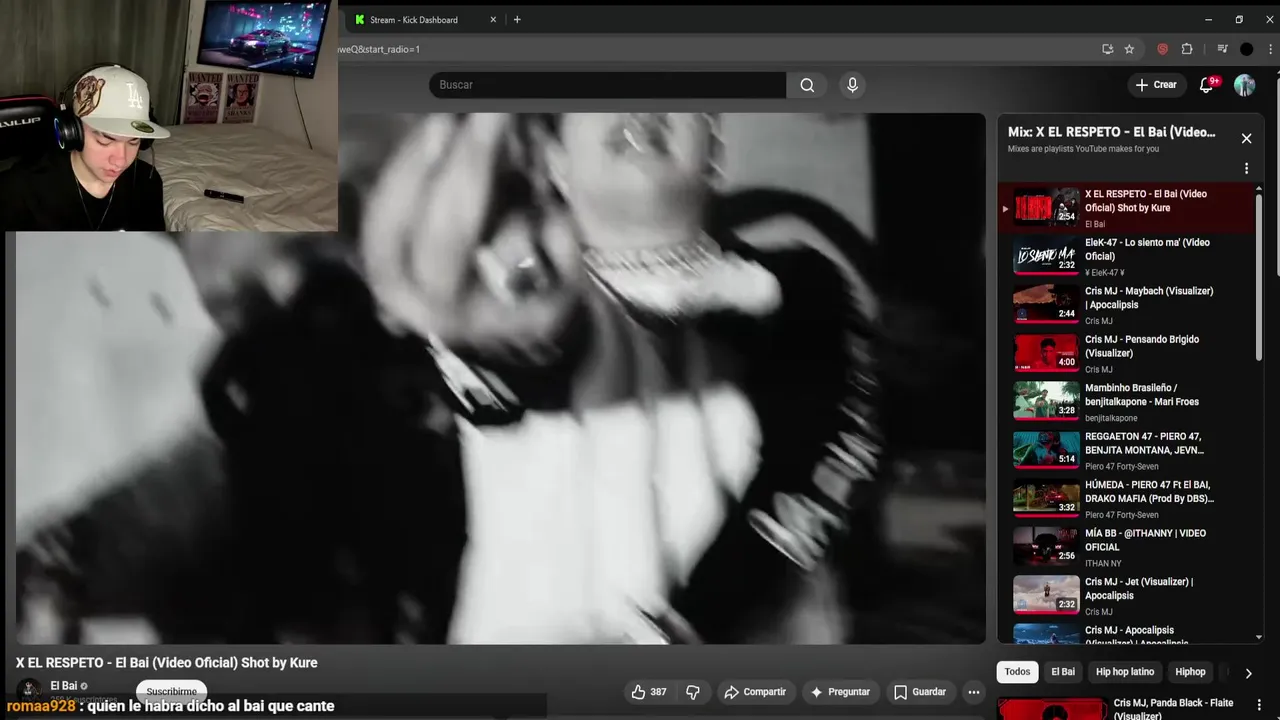Play Mambinho Brasileño thumbnail

tap(1046, 400)
